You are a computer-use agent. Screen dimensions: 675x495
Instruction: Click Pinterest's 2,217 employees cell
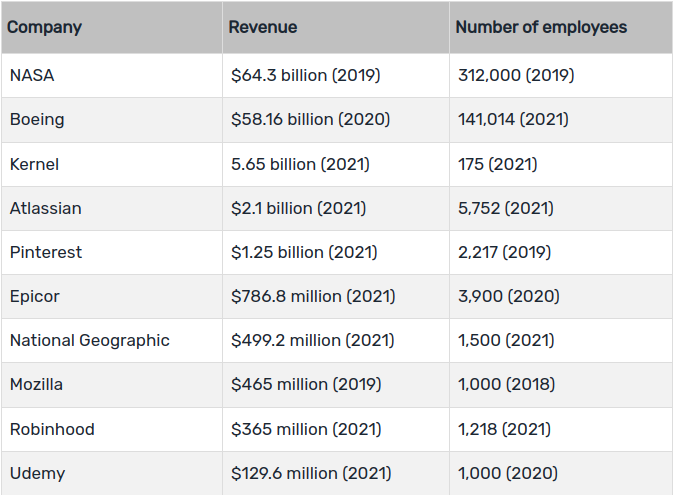tap(504, 252)
